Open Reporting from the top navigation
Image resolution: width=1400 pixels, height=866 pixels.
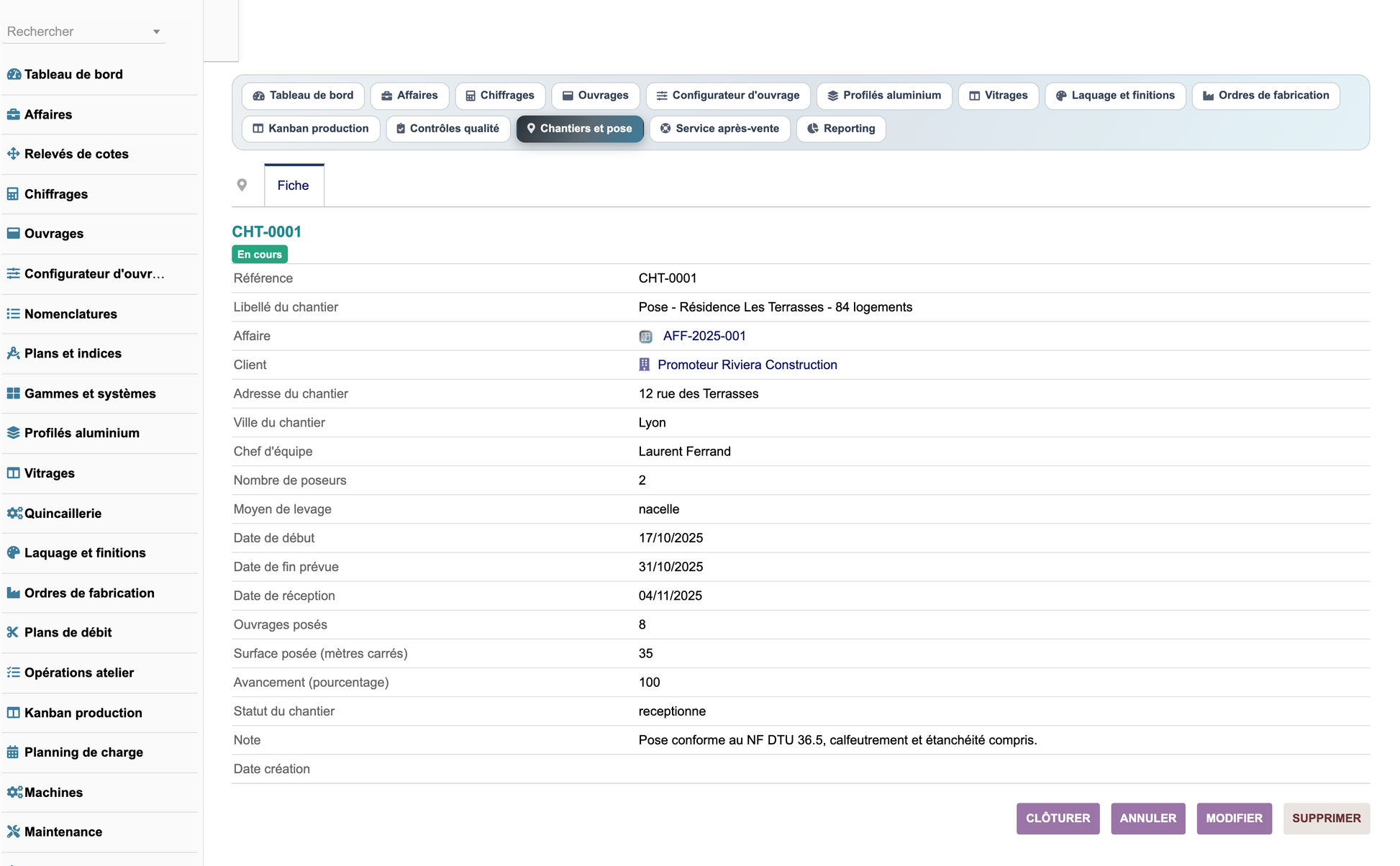[841, 129]
